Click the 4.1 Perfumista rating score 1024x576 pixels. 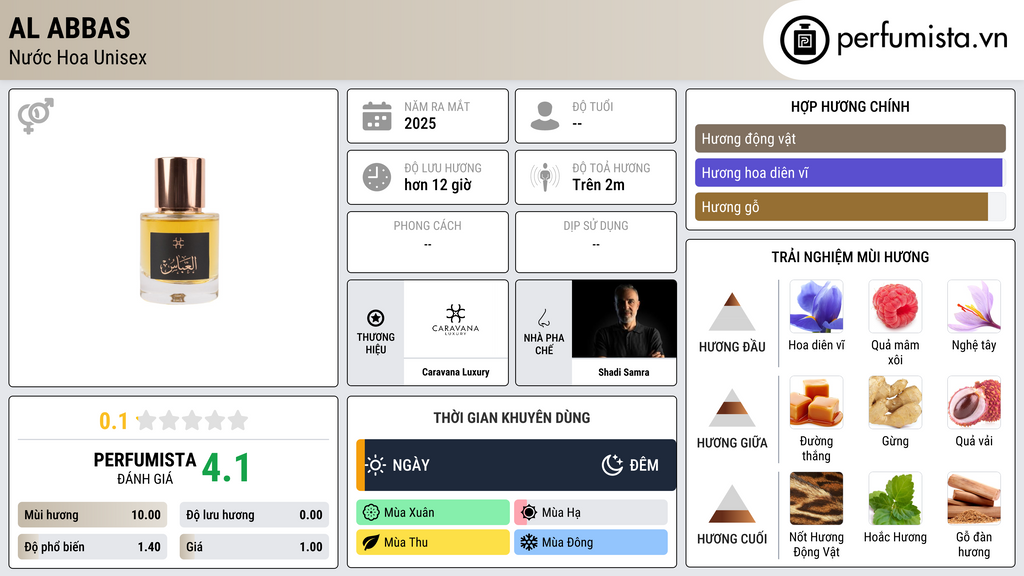click(225, 468)
